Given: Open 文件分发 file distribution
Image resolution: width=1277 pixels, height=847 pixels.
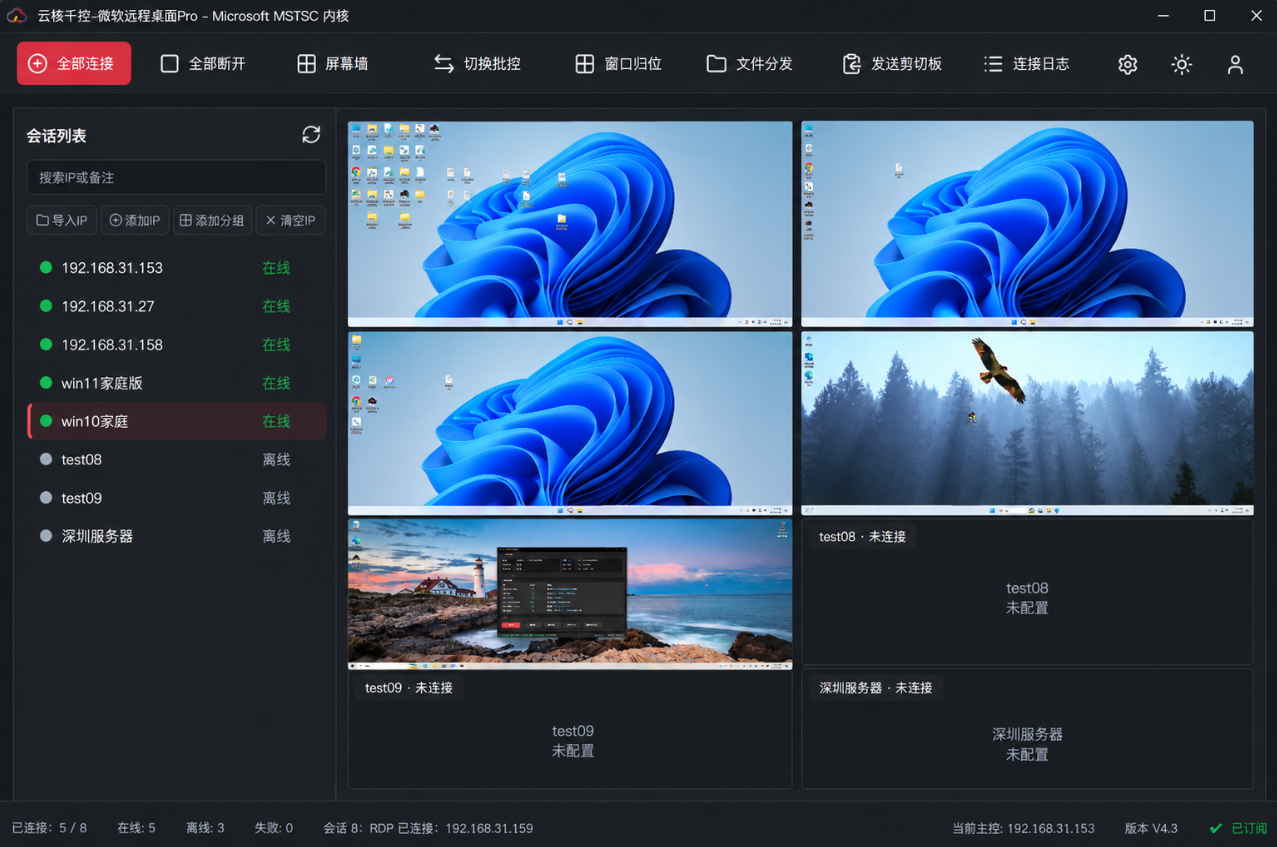Looking at the screenshot, I should click(750, 63).
